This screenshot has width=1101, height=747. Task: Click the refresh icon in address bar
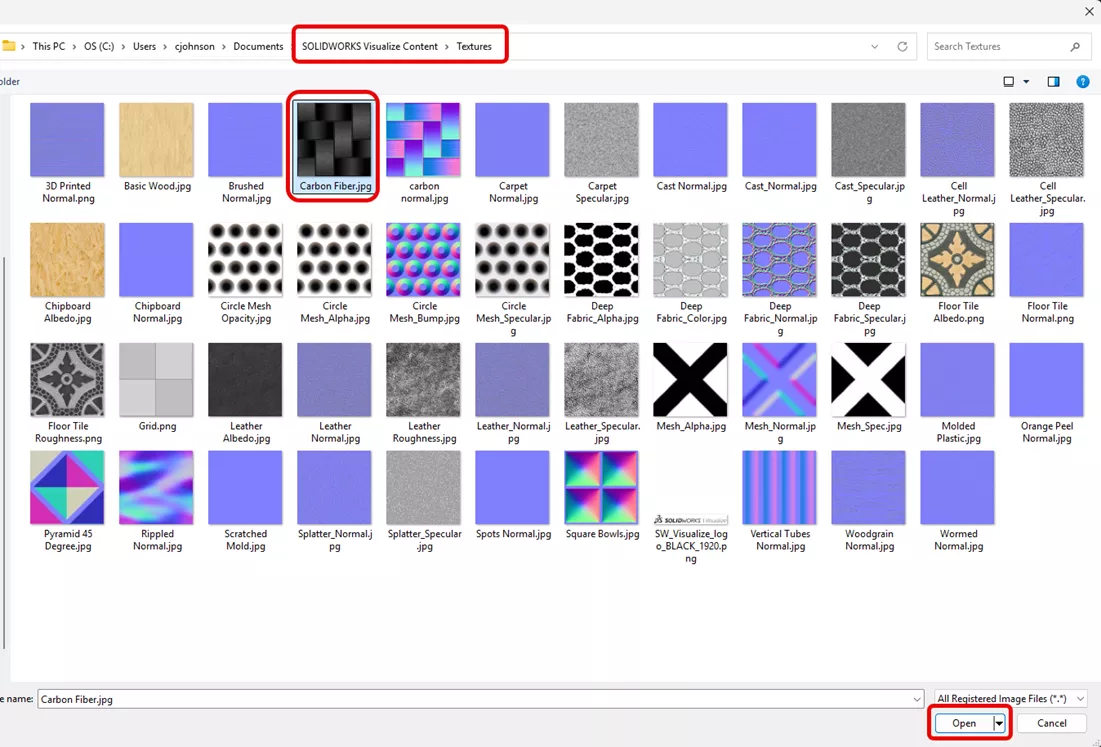click(x=902, y=47)
